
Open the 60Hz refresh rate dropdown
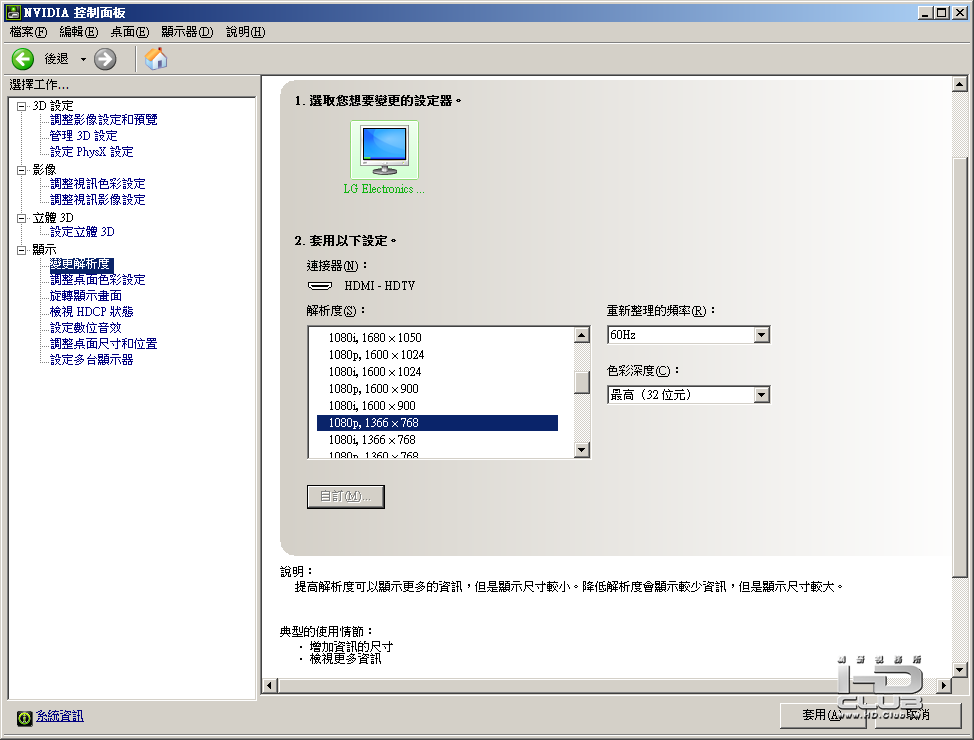point(689,335)
